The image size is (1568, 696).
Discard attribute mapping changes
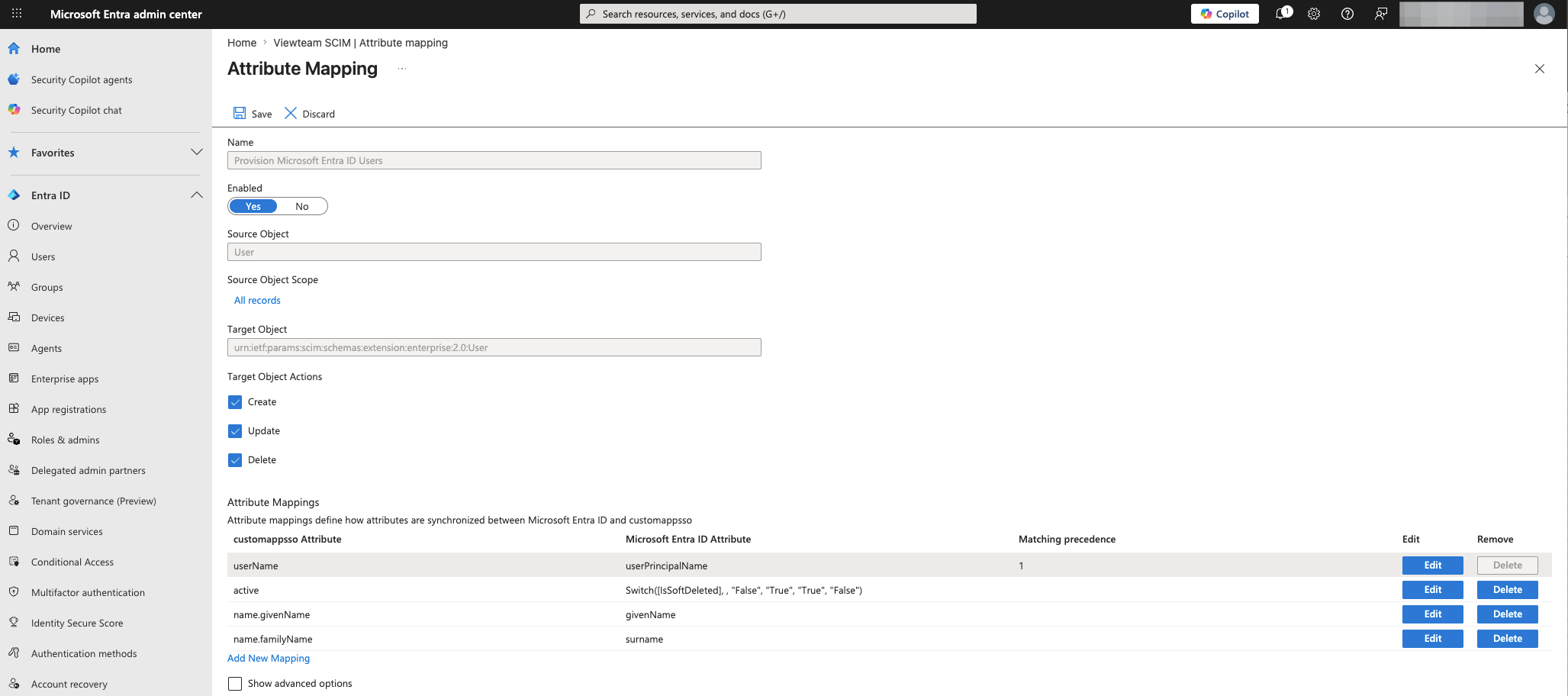(310, 114)
